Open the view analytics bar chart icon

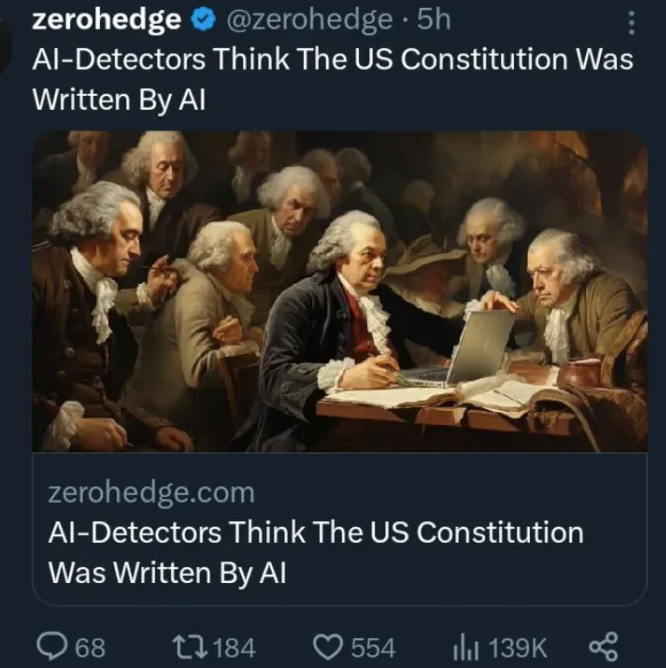pyautogui.click(x=466, y=648)
